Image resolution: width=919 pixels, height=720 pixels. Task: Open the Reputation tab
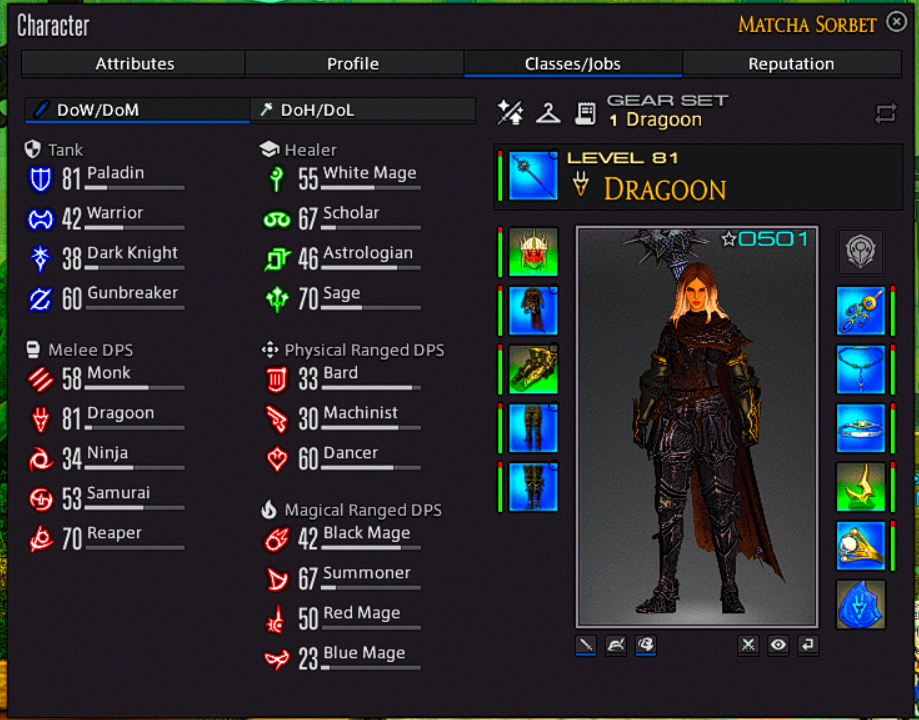click(x=791, y=63)
